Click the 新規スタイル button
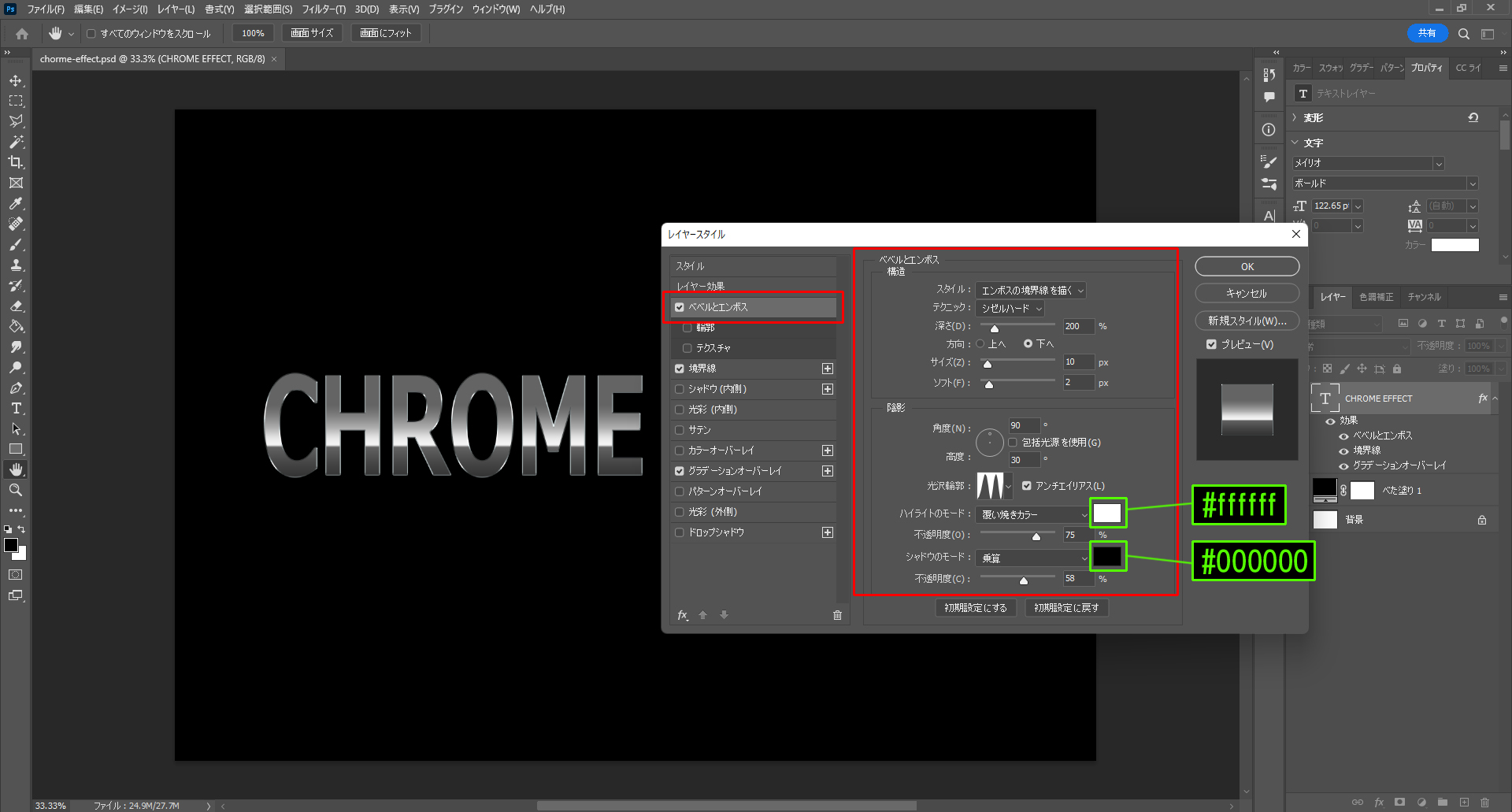1512x812 pixels. pyautogui.click(x=1247, y=321)
